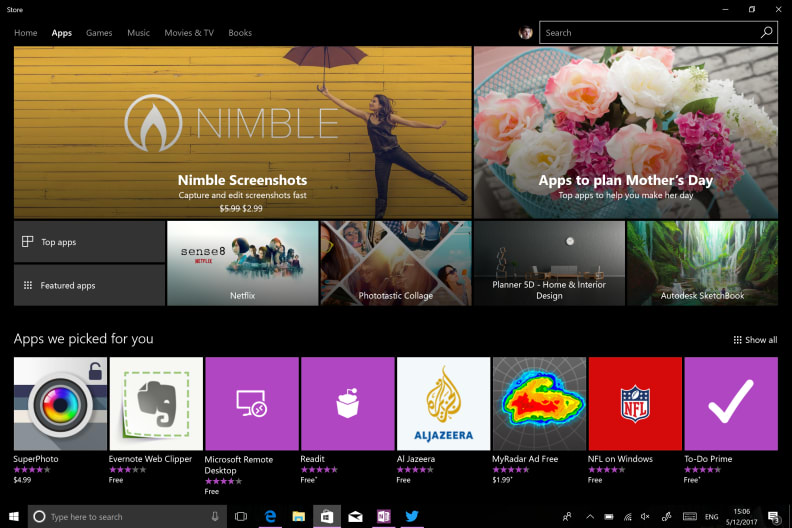
Task: Click the SuperPhoto app name
Action: [x=36, y=459]
